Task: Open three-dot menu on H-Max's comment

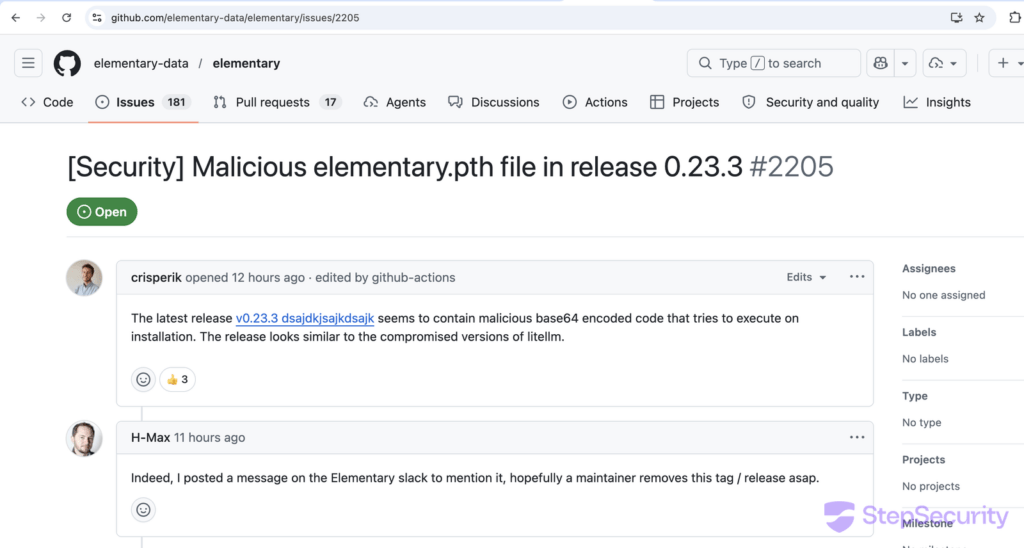Action: (x=857, y=437)
